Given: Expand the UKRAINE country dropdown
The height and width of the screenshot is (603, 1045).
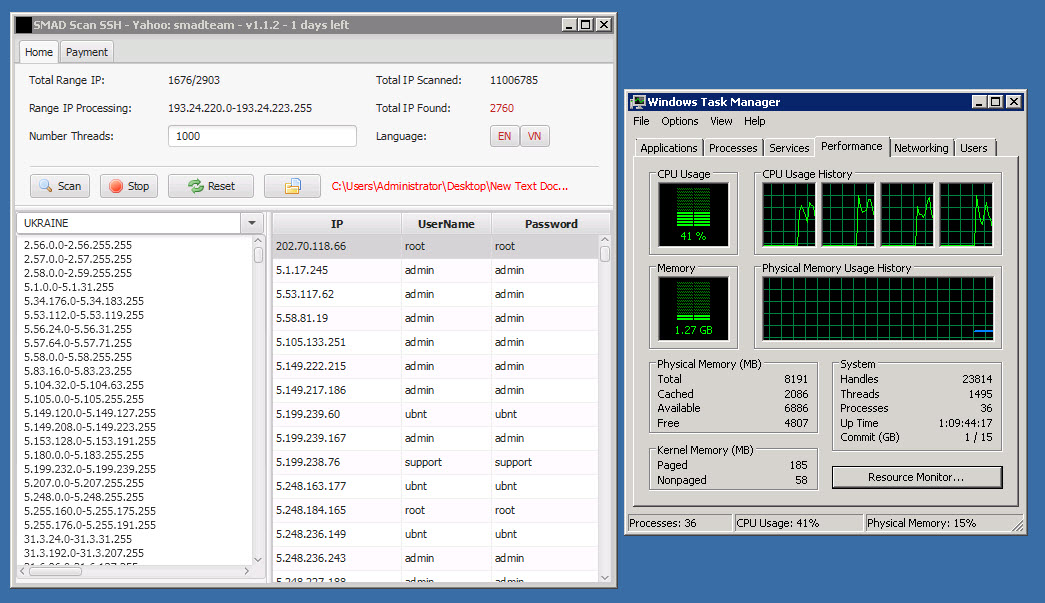Looking at the screenshot, I should (253, 223).
